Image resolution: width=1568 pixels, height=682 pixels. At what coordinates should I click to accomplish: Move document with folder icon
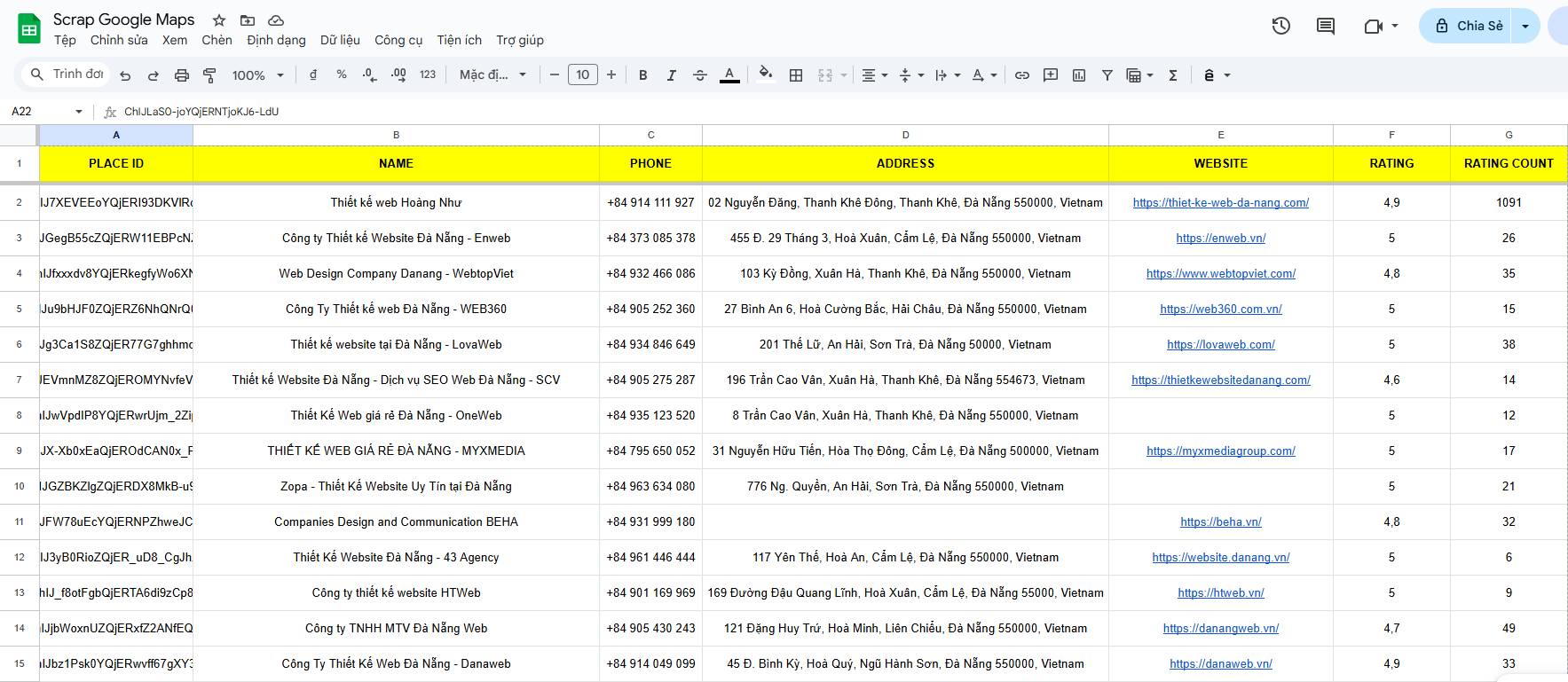tap(248, 20)
